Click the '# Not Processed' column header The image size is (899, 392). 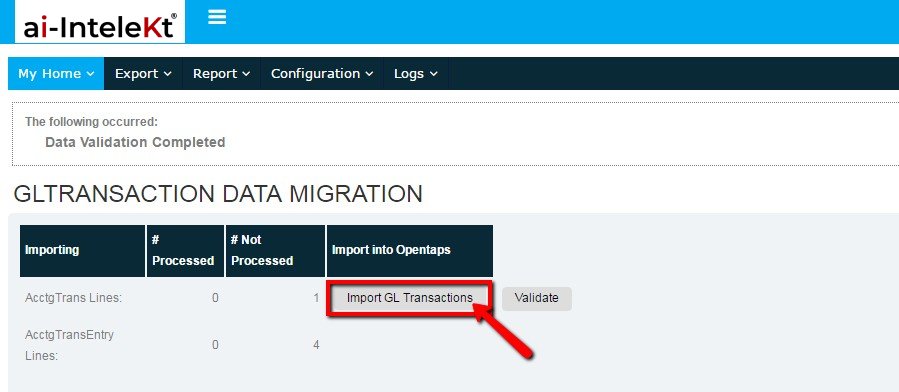point(275,250)
